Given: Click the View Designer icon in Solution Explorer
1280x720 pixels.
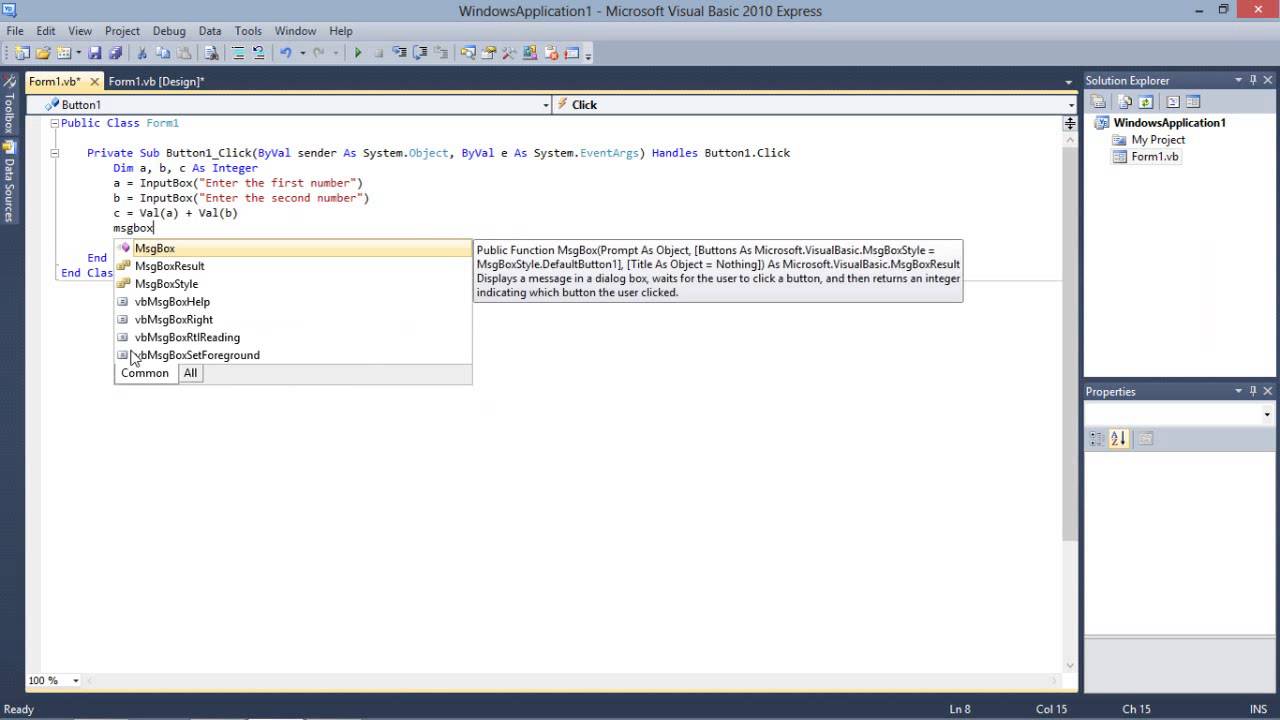Looking at the screenshot, I should click(x=1193, y=102).
